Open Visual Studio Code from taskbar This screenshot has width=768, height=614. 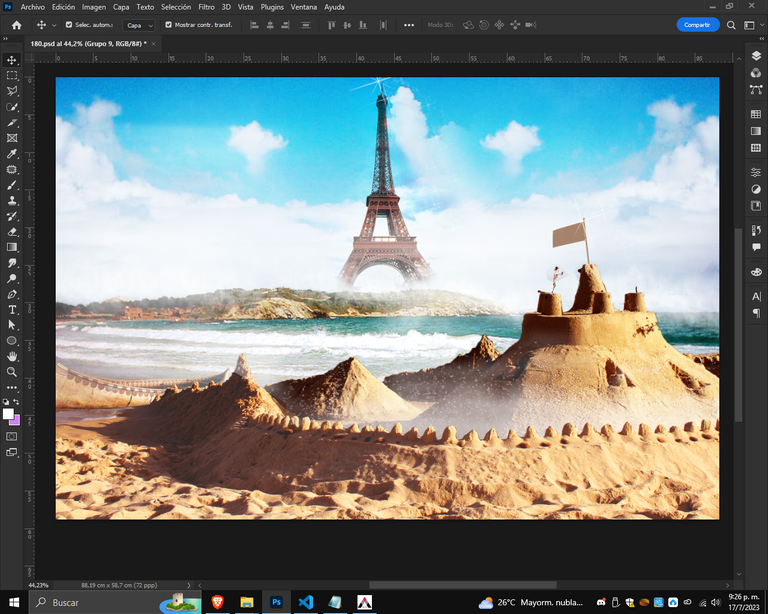306,602
